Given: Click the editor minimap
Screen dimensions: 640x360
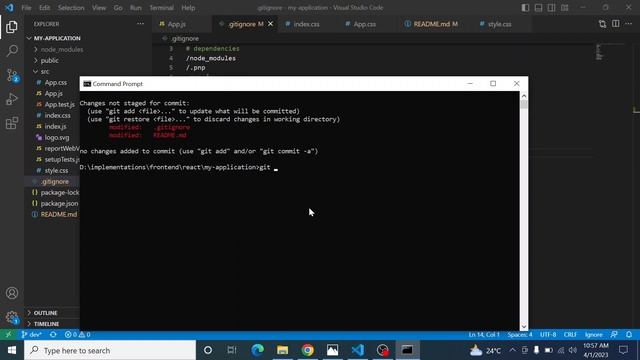Looking at the screenshot, I should [x=599, y=52].
